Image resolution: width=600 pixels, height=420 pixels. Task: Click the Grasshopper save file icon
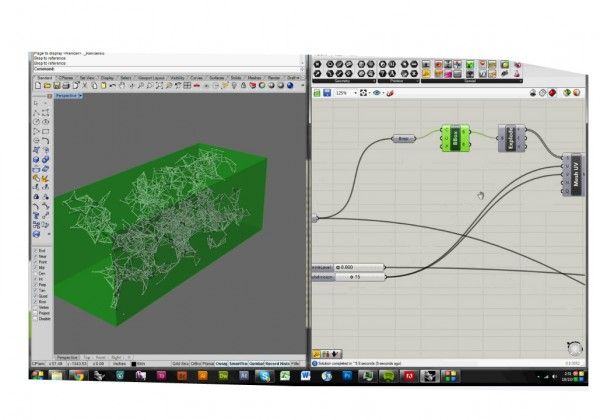click(x=325, y=93)
